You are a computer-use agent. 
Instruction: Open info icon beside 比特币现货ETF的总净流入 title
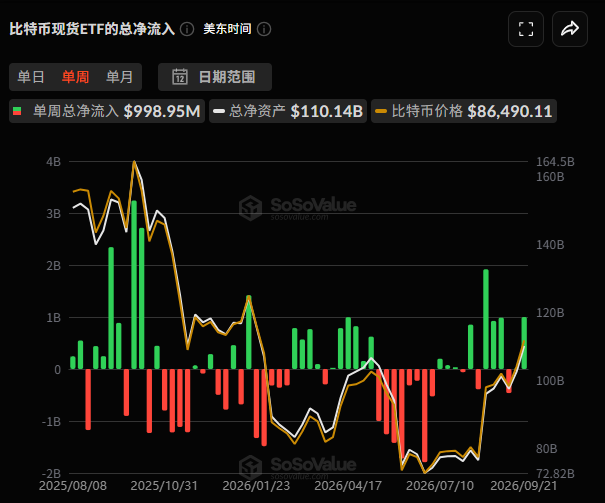coord(187,29)
